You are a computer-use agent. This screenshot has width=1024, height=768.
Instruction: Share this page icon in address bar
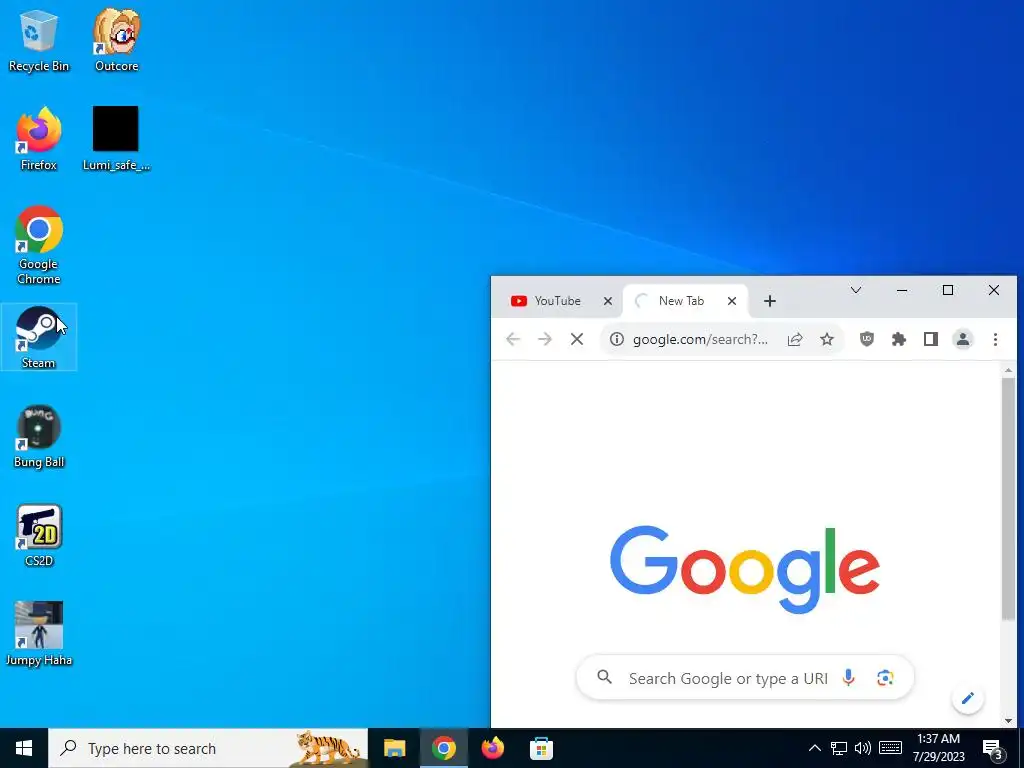tap(795, 339)
